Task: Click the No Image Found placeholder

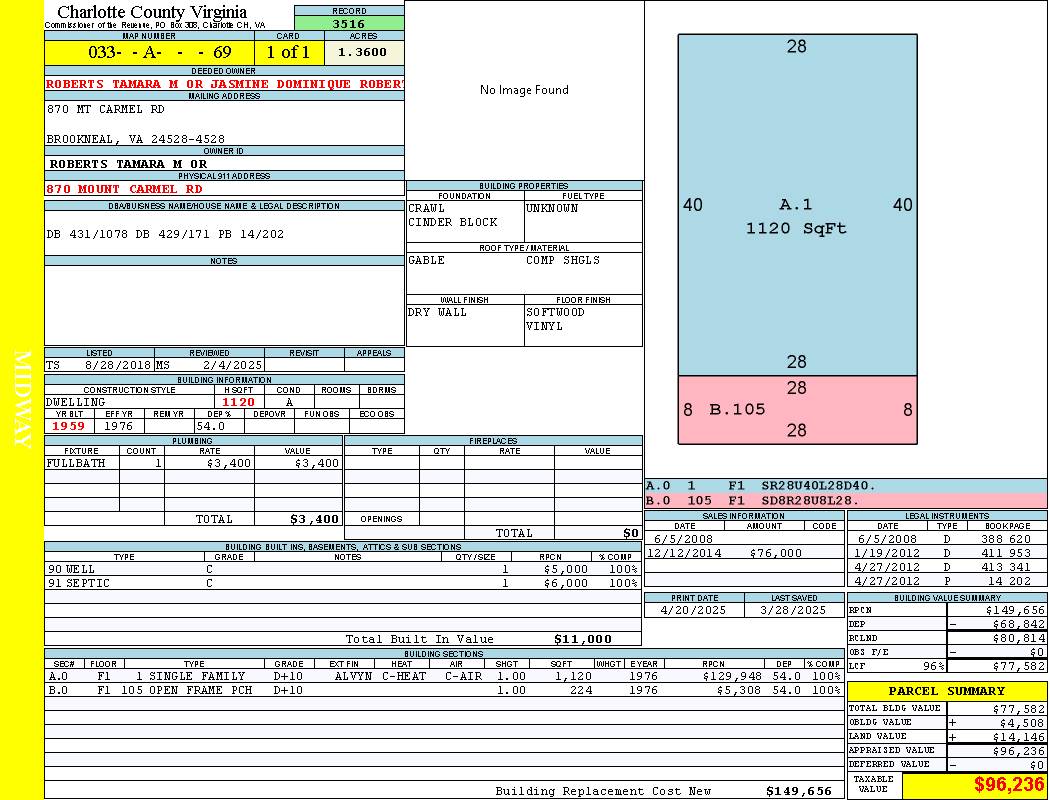Action: pyautogui.click(x=524, y=90)
